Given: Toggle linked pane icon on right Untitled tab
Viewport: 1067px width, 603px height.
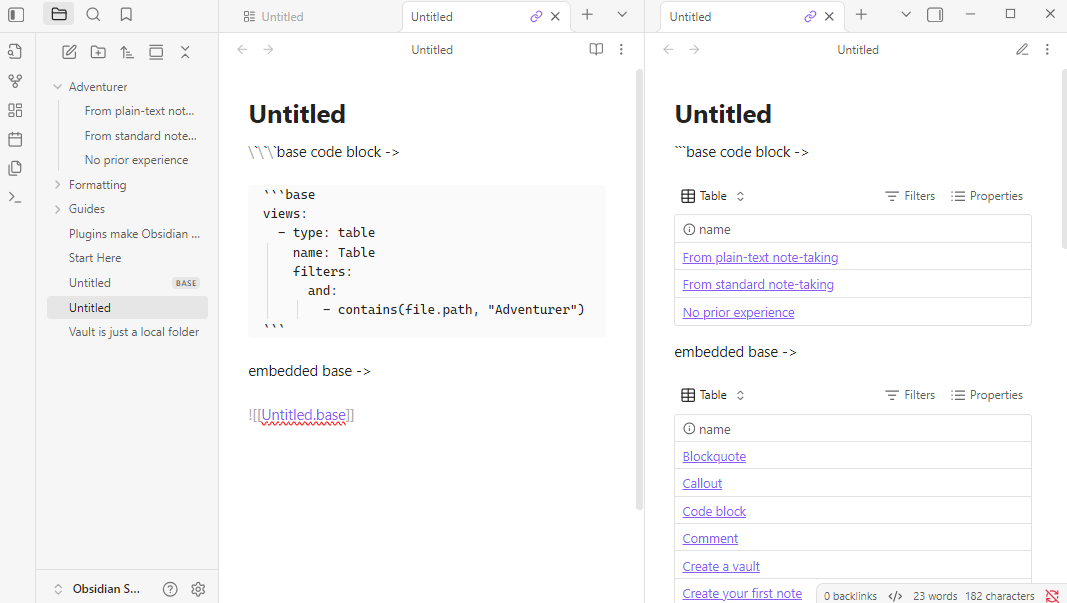Looking at the screenshot, I should (810, 16).
